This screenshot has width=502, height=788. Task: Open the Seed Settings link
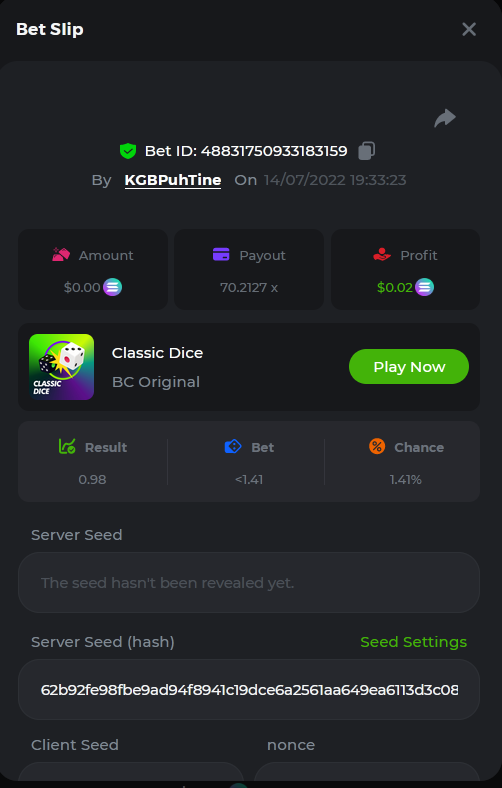(414, 642)
